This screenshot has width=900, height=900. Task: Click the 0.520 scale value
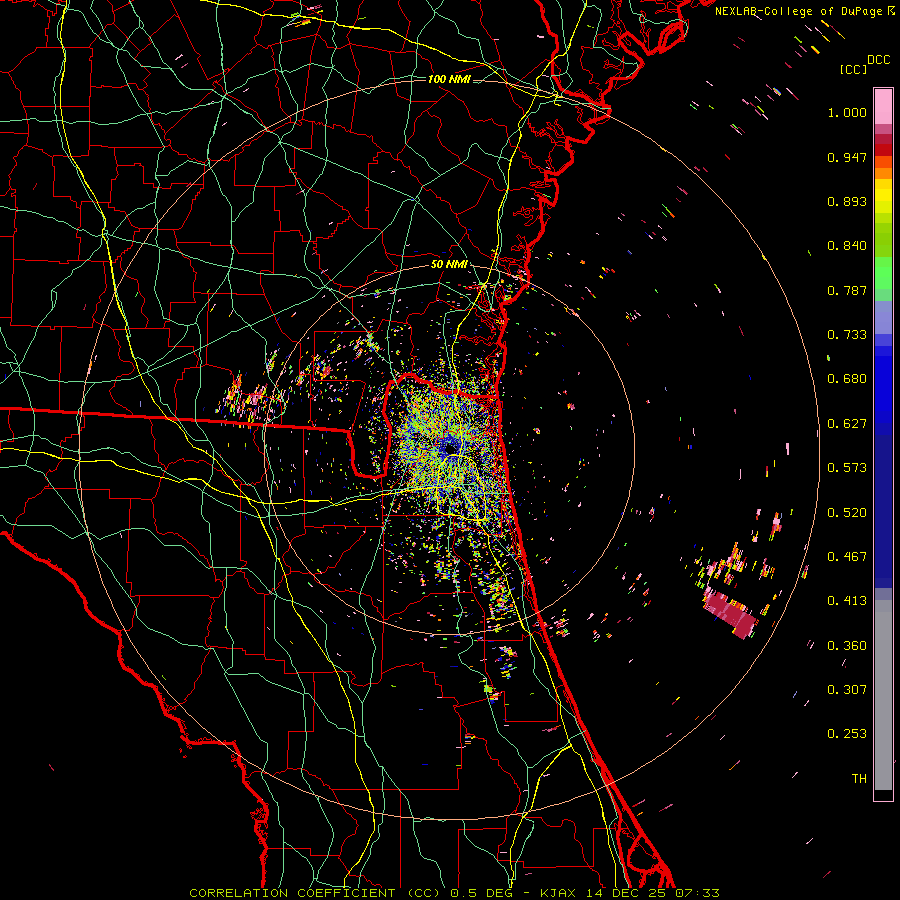[x=847, y=513]
